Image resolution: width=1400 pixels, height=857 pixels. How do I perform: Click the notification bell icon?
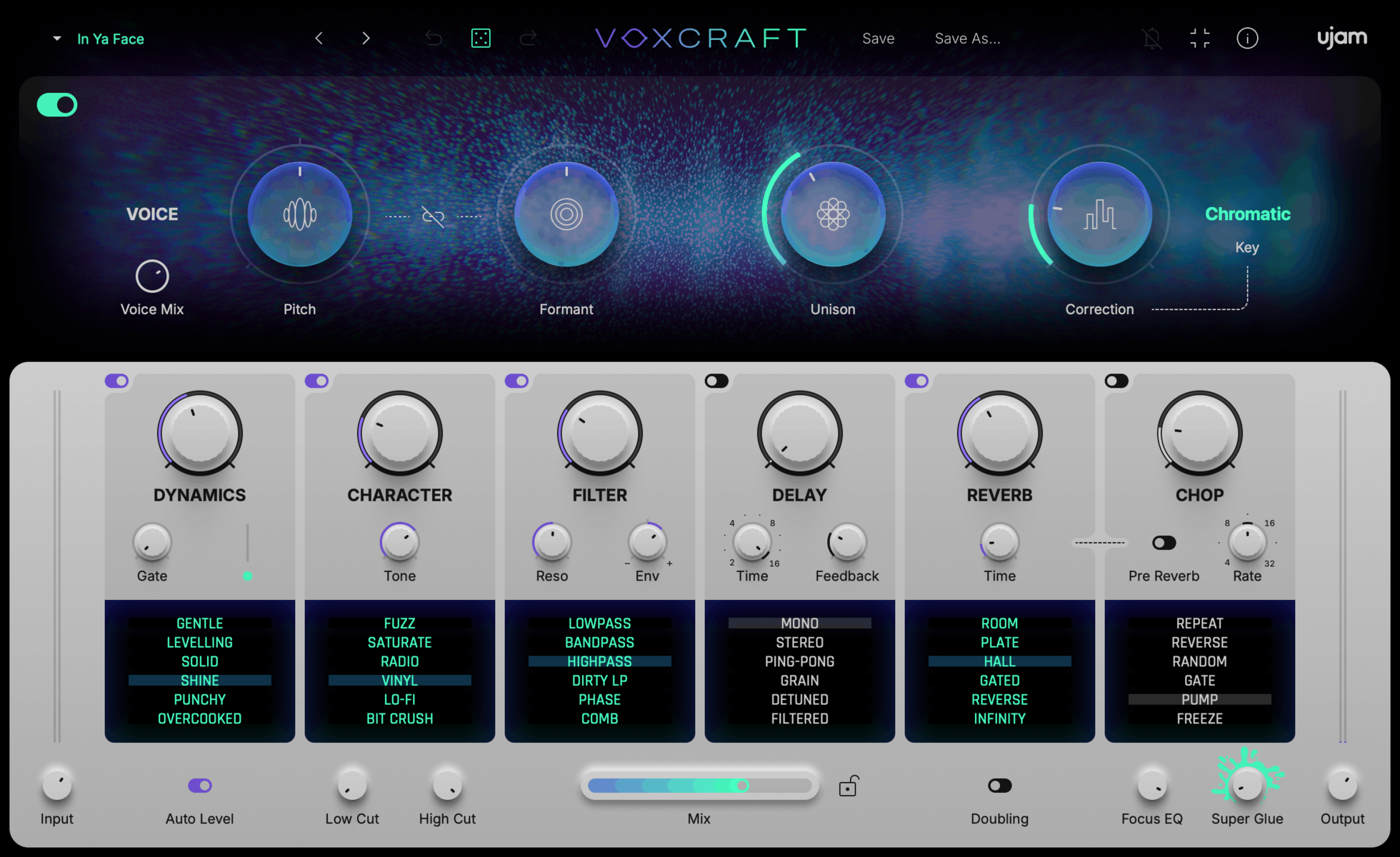pos(1152,38)
